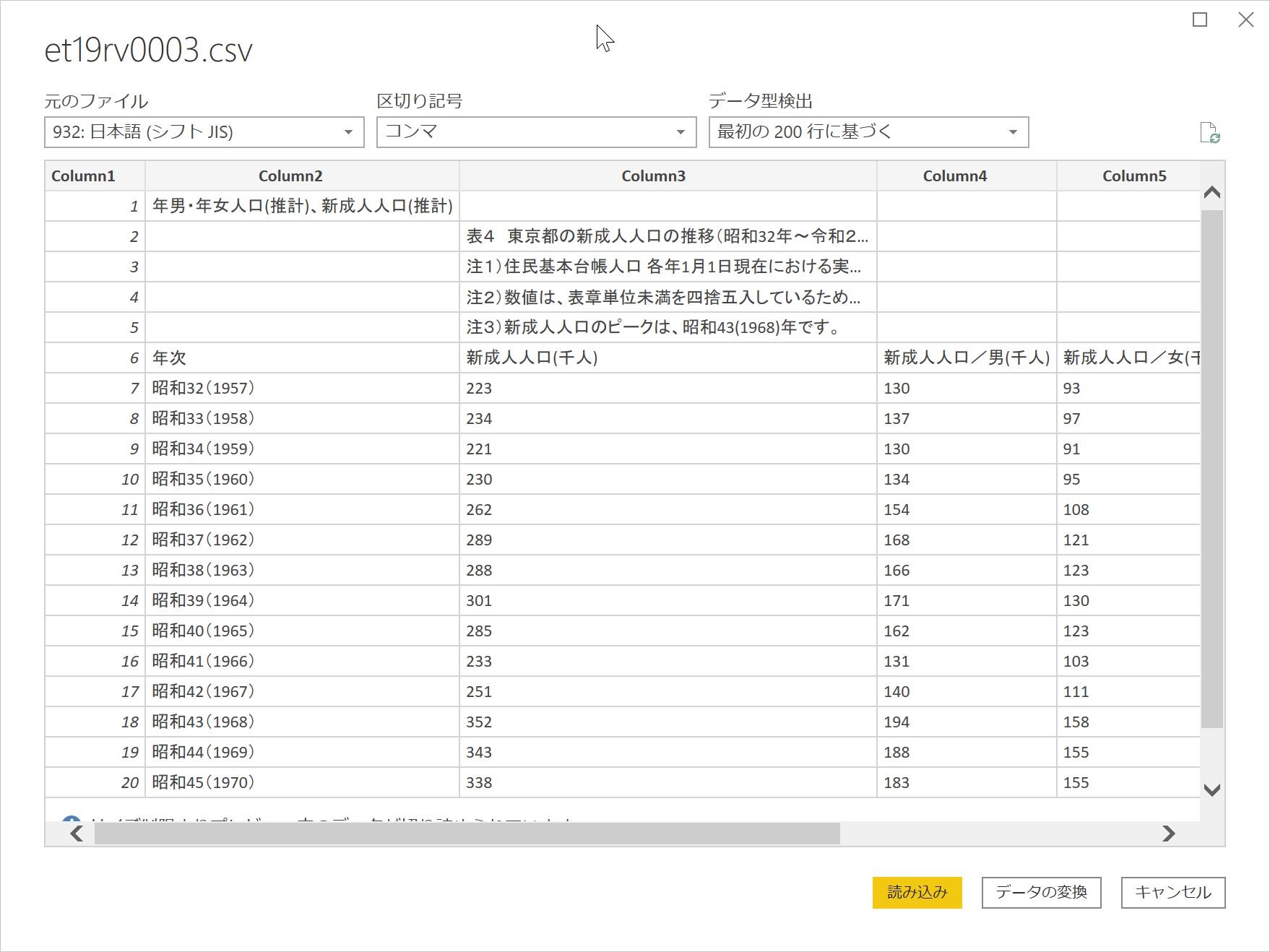The image size is (1270, 952).
Task: Click value 108 in the 昭和36 row
Action: point(1128,510)
